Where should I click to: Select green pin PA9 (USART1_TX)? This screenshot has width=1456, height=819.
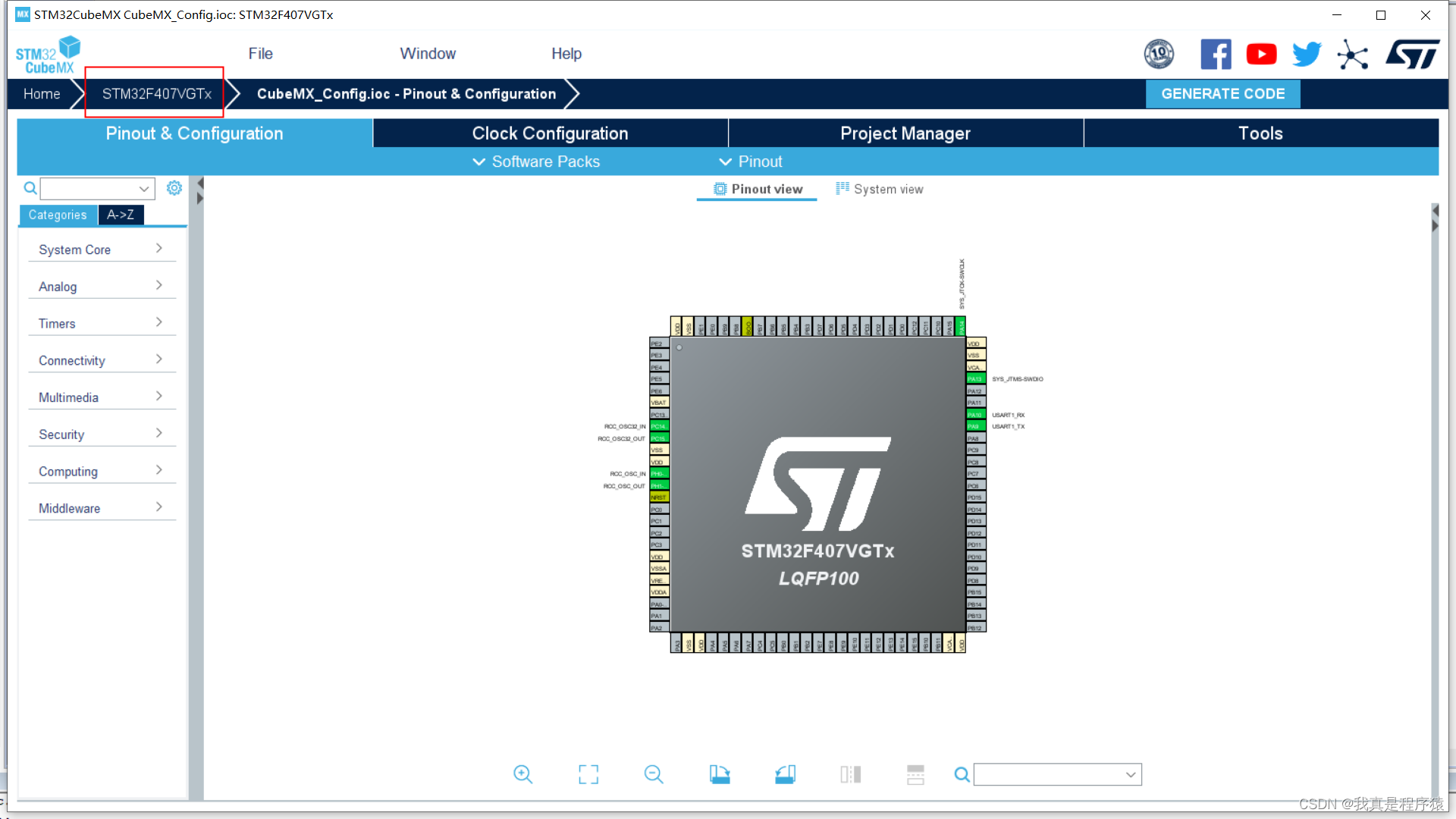(976, 426)
